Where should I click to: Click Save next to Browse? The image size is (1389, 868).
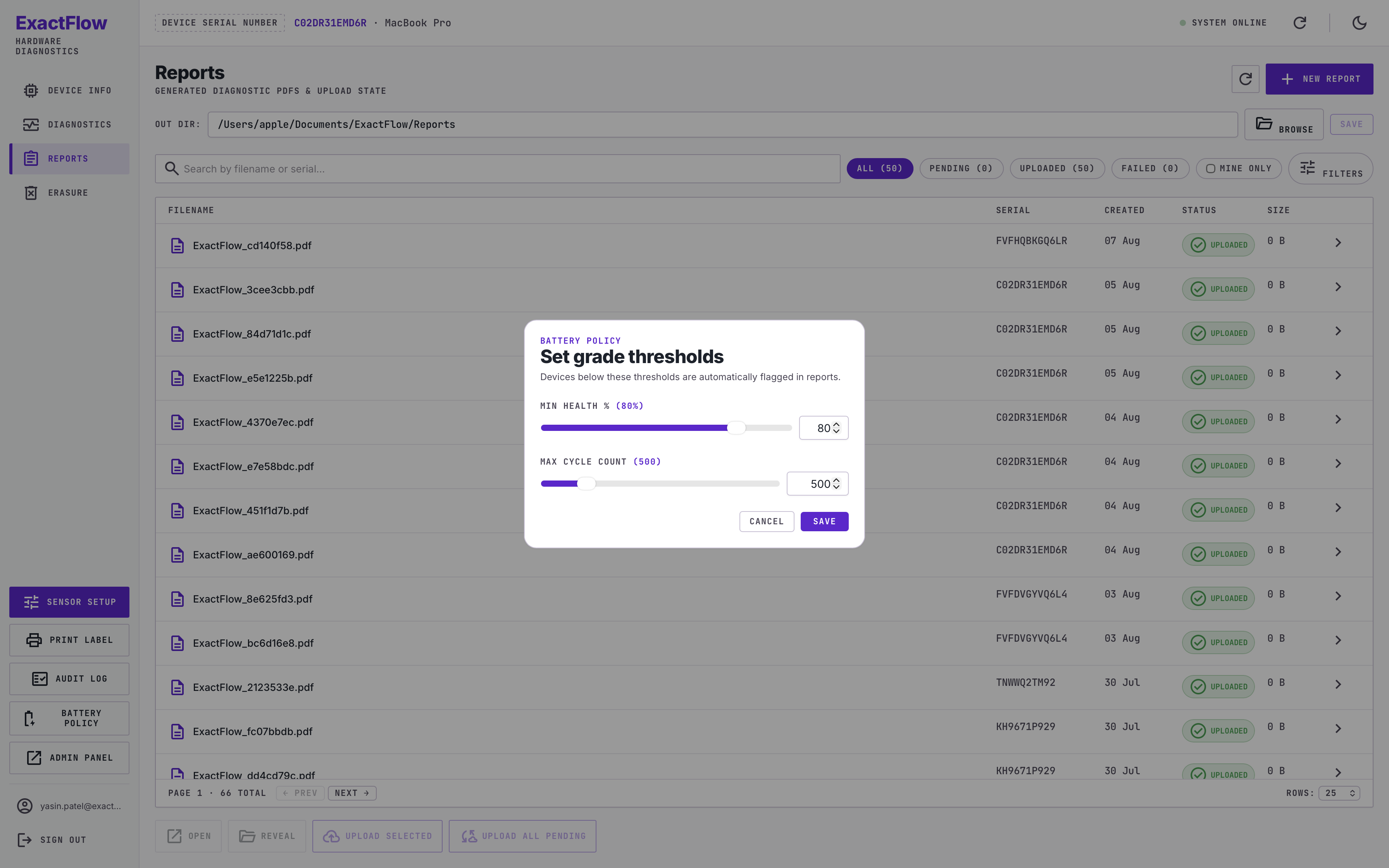(1351, 124)
